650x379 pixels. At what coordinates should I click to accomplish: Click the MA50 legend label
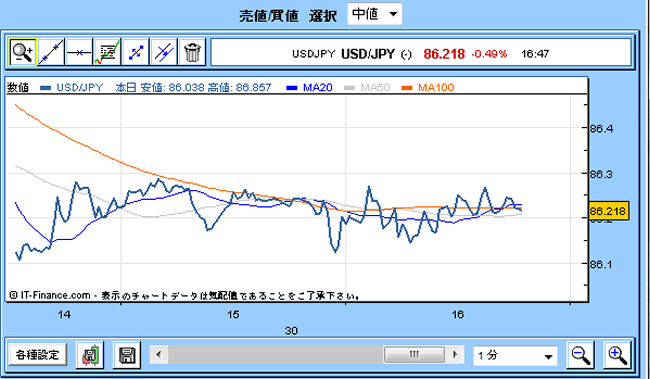click(x=375, y=87)
